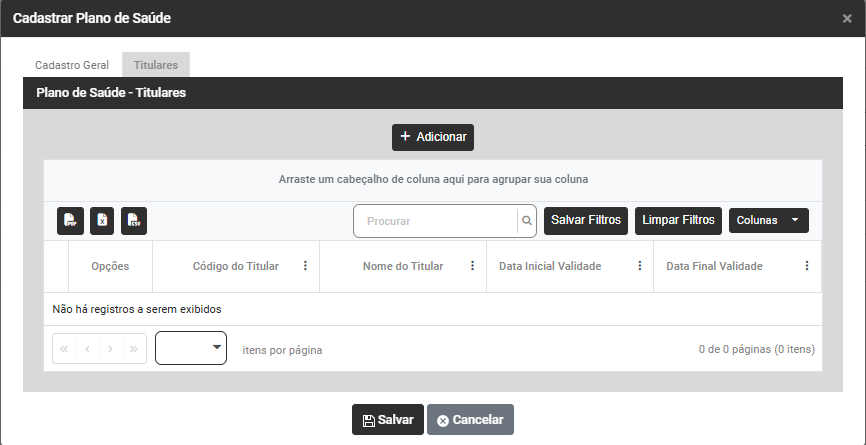
Task: Open Código do Titular column menu
Action: click(x=305, y=266)
